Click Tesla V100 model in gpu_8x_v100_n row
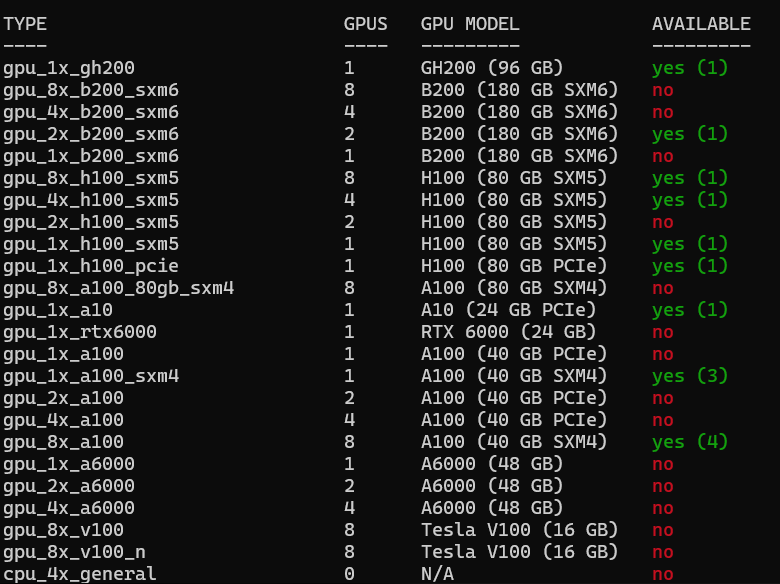 click(x=519, y=552)
